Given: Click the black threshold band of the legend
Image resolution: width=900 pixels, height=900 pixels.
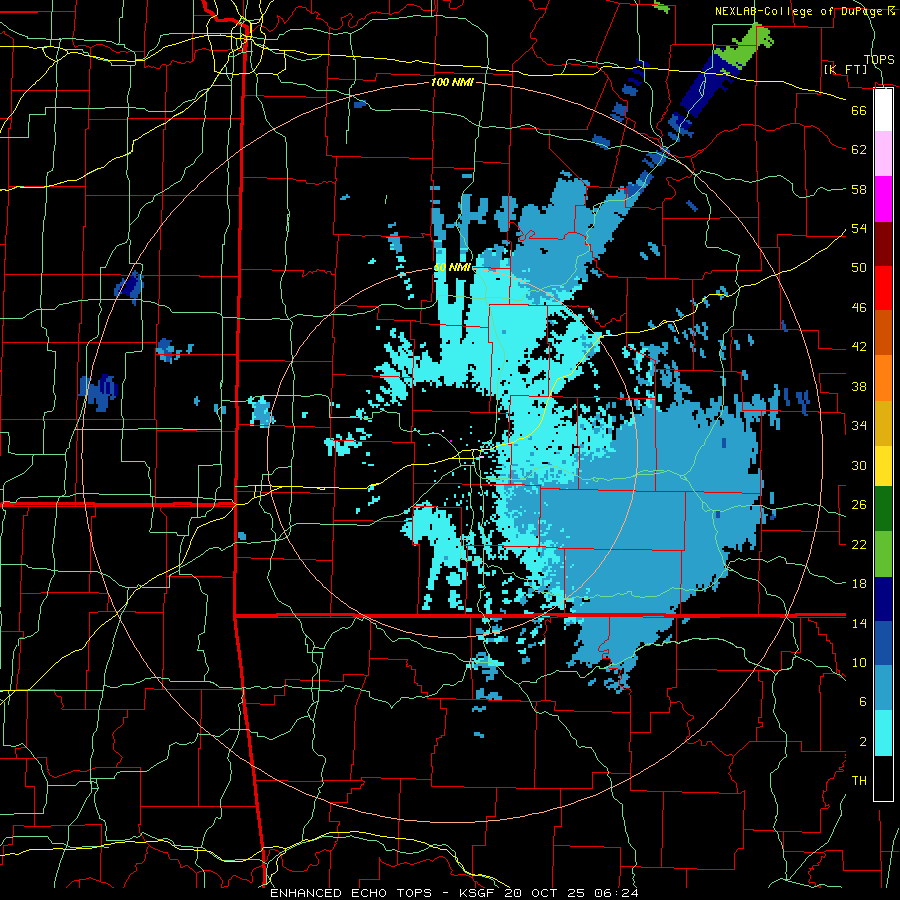Looking at the screenshot, I should point(883,778).
